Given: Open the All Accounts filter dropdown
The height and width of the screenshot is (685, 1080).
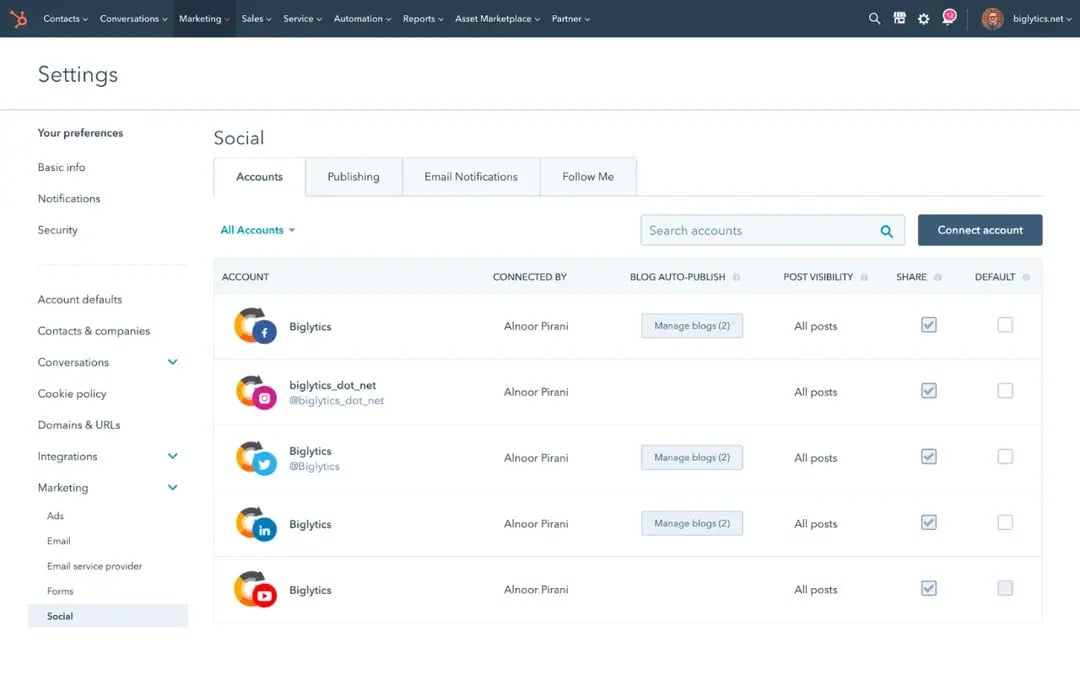Looking at the screenshot, I should pos(257,230).
